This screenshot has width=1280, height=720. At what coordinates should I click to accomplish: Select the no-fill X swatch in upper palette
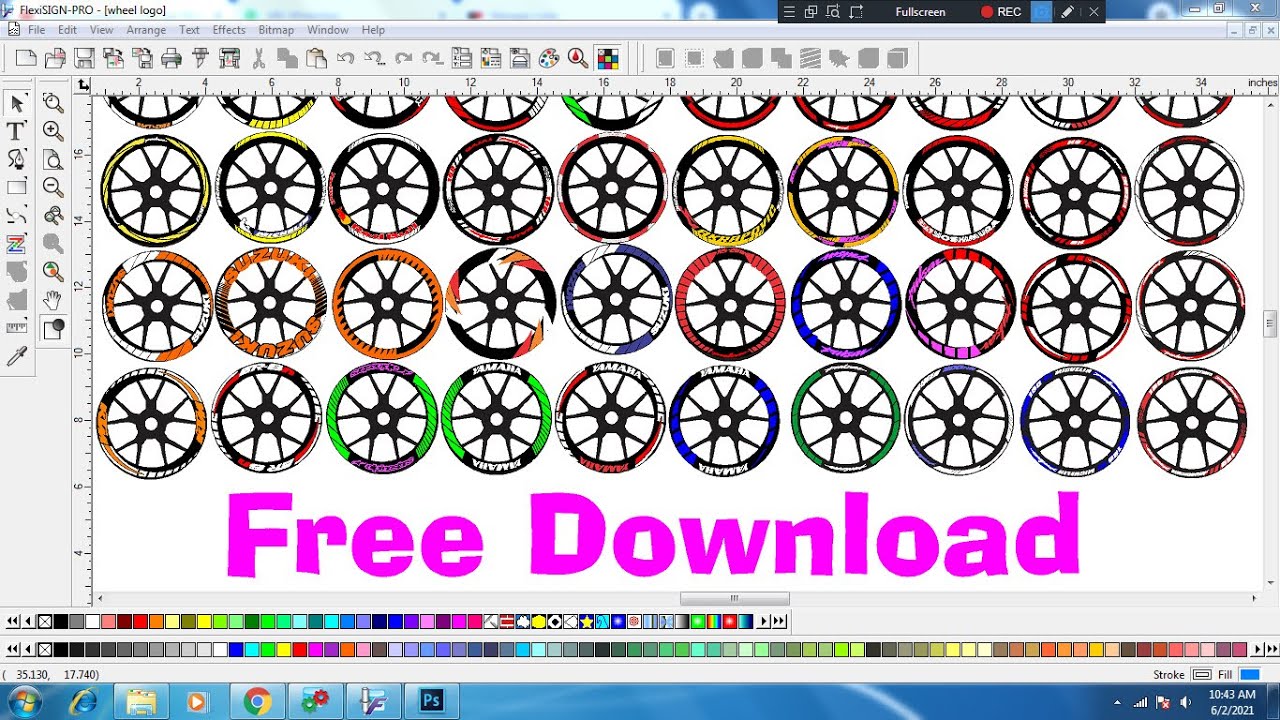45,621
